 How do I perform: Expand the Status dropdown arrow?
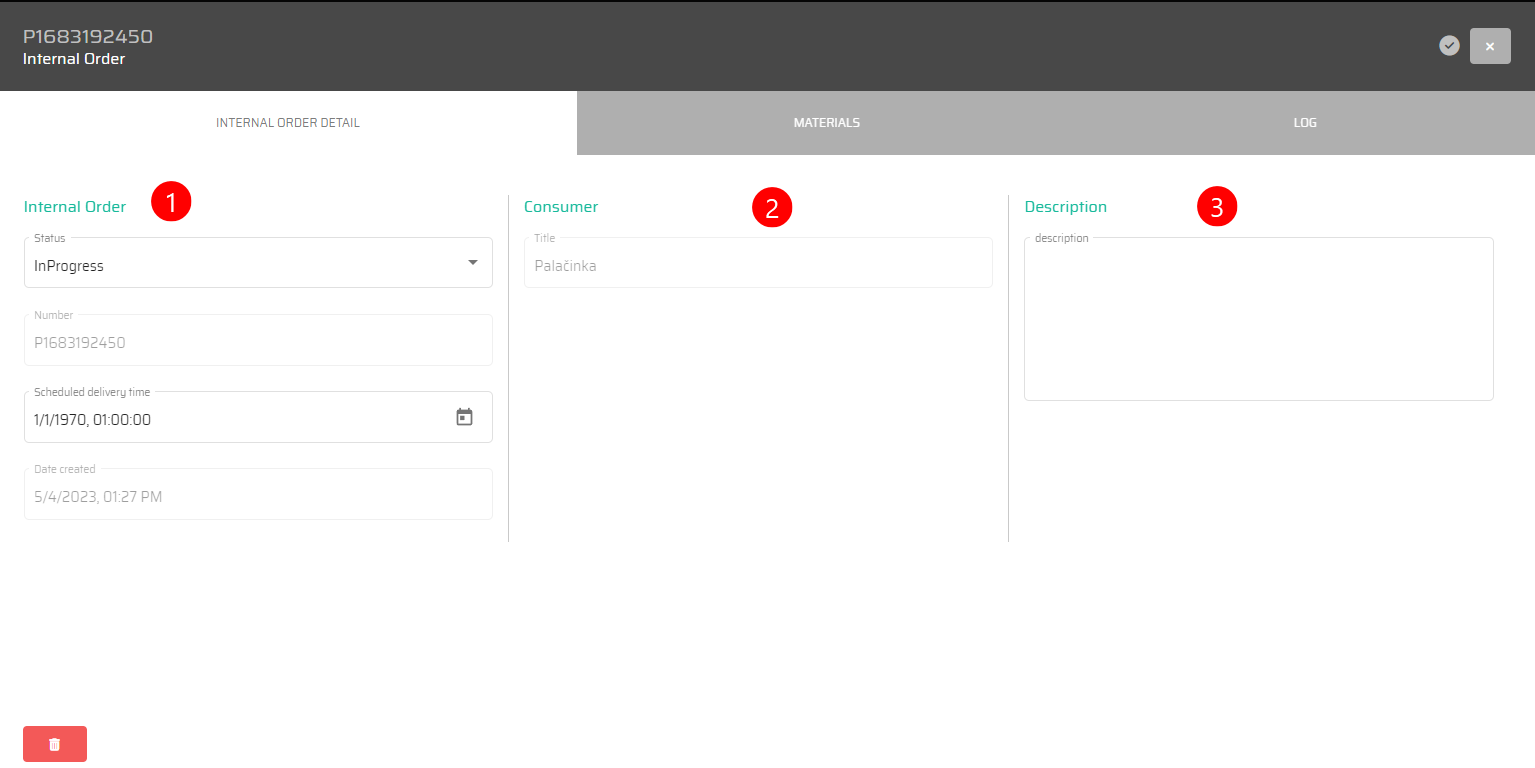click(x=472, y=263)
